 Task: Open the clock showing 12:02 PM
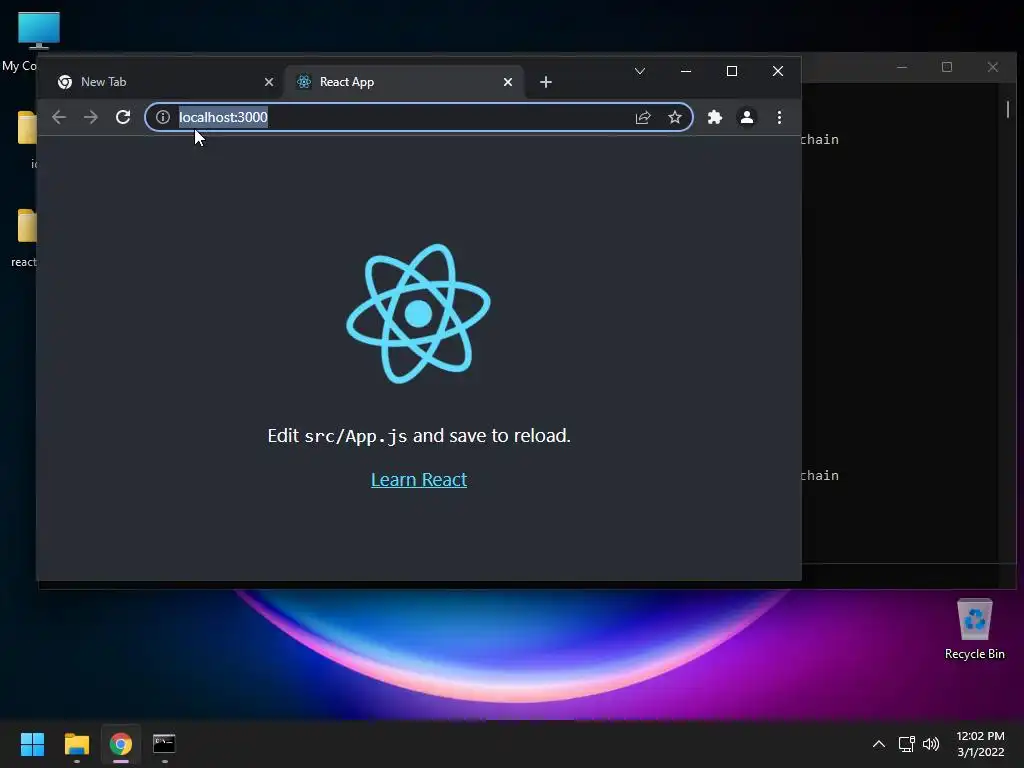click(980, 744)
